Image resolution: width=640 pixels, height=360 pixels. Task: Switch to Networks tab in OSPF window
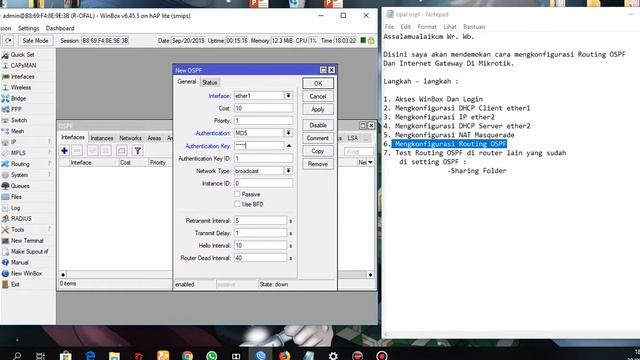point(130,138)
